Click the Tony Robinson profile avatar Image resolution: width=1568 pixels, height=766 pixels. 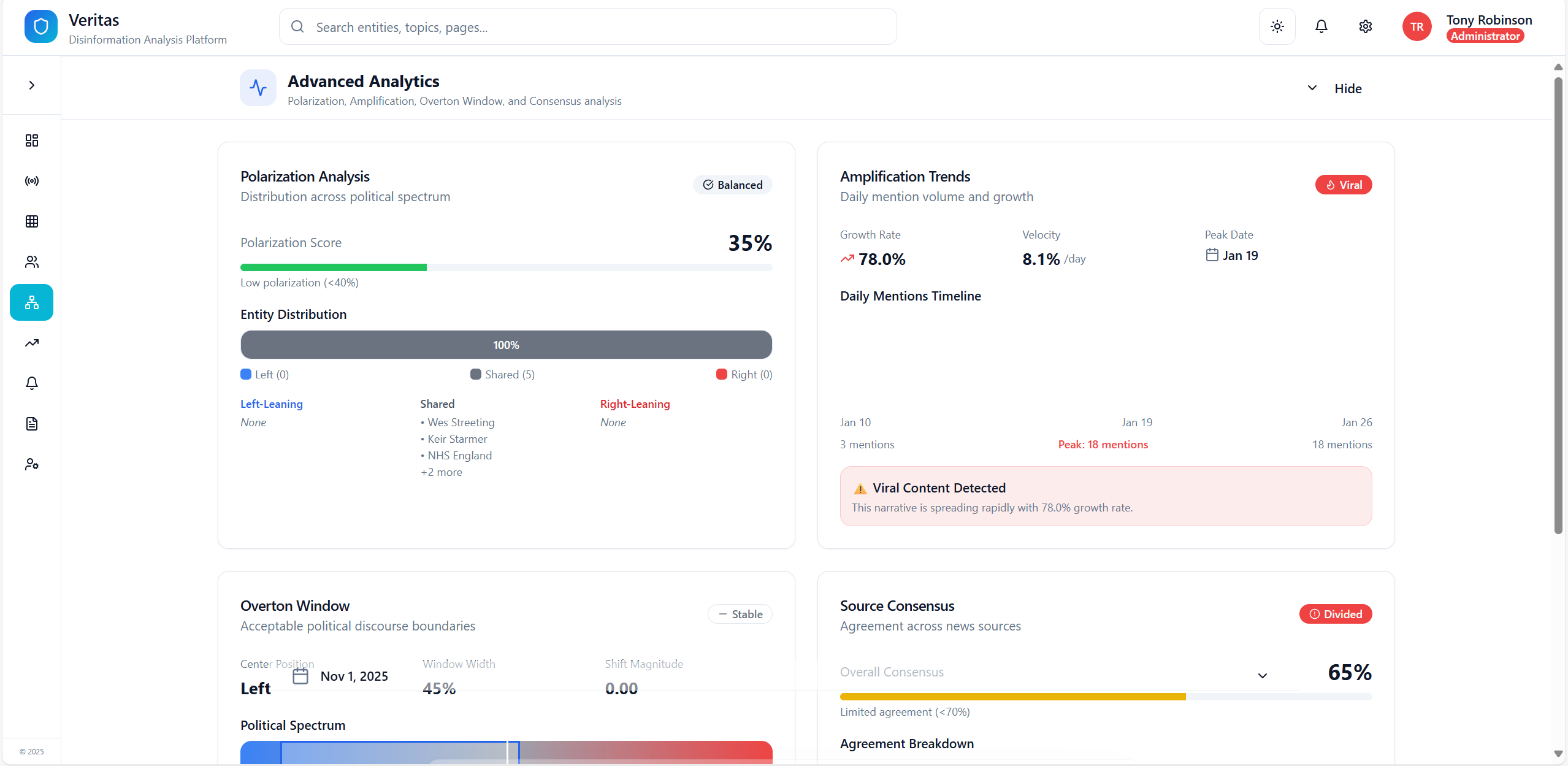pyautogui.click(x=1417, y=26)
